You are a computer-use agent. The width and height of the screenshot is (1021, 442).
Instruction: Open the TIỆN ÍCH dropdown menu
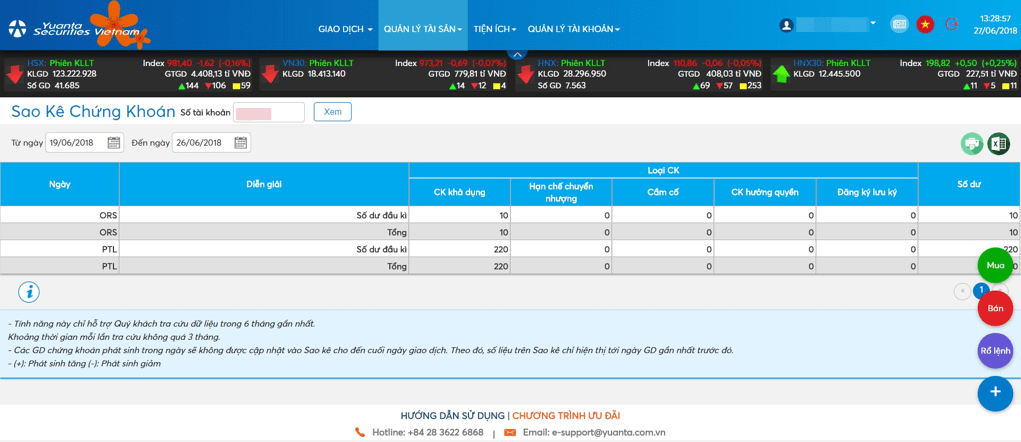point(495,29)
